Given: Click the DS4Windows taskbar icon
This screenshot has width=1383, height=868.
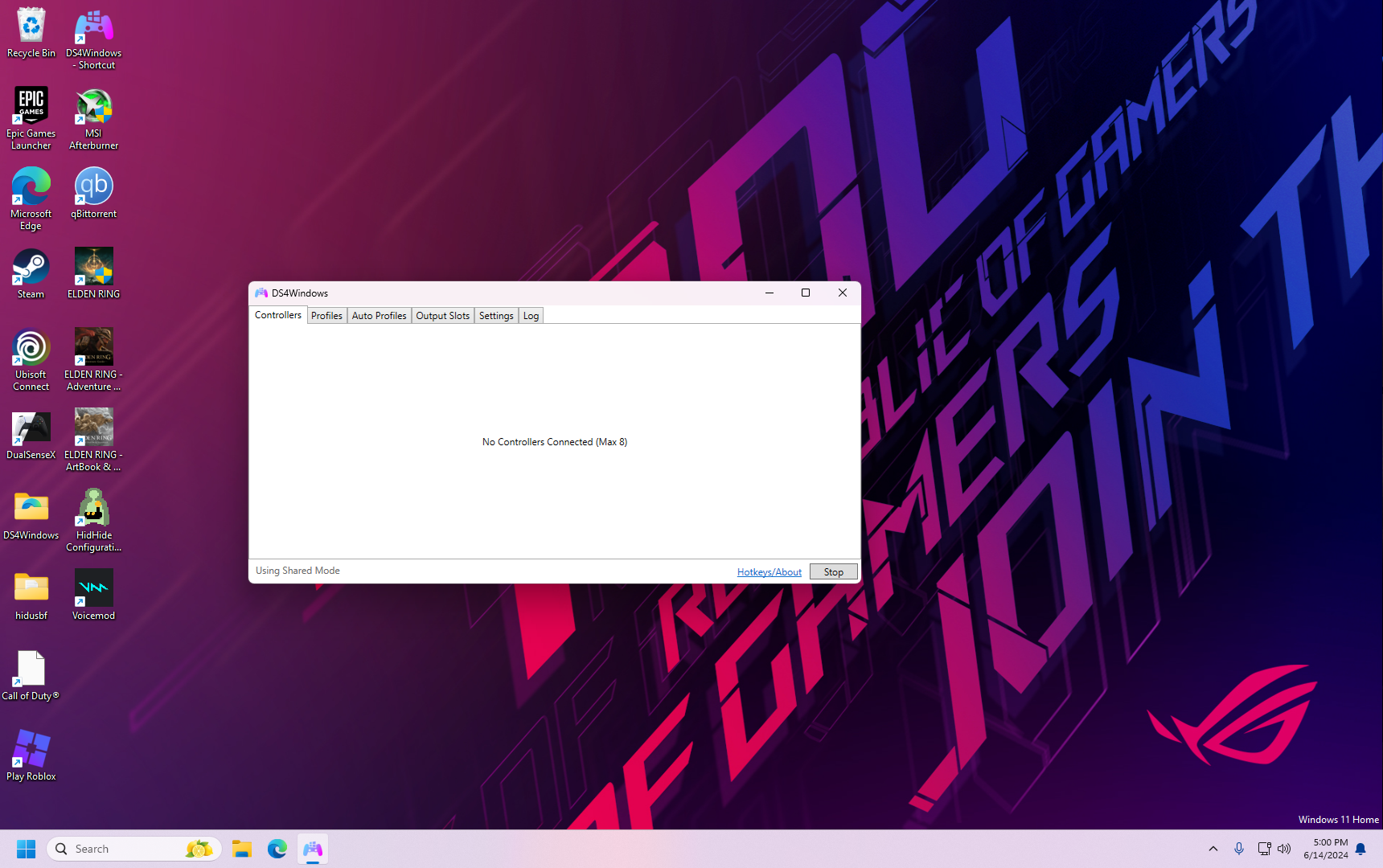Looking at the screenshot, I should pos(313,849).
